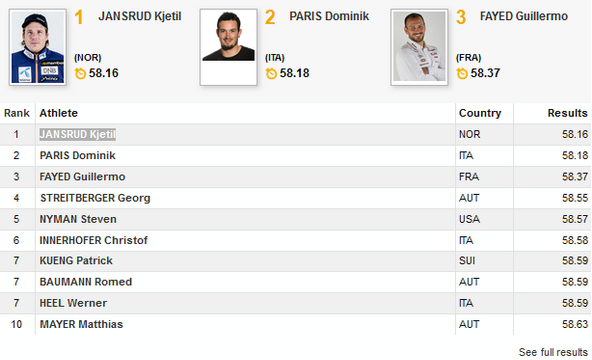Click the Rank column header

[x=17, y=113]
